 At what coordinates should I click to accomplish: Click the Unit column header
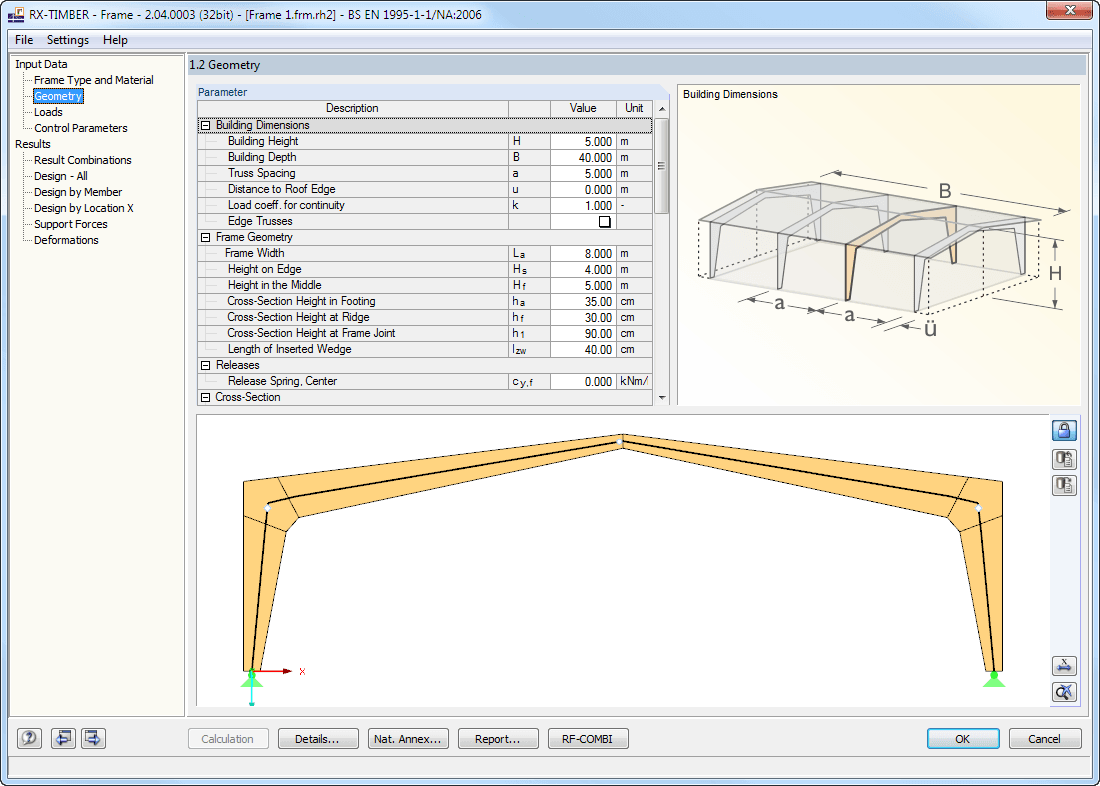coord(634,109)
